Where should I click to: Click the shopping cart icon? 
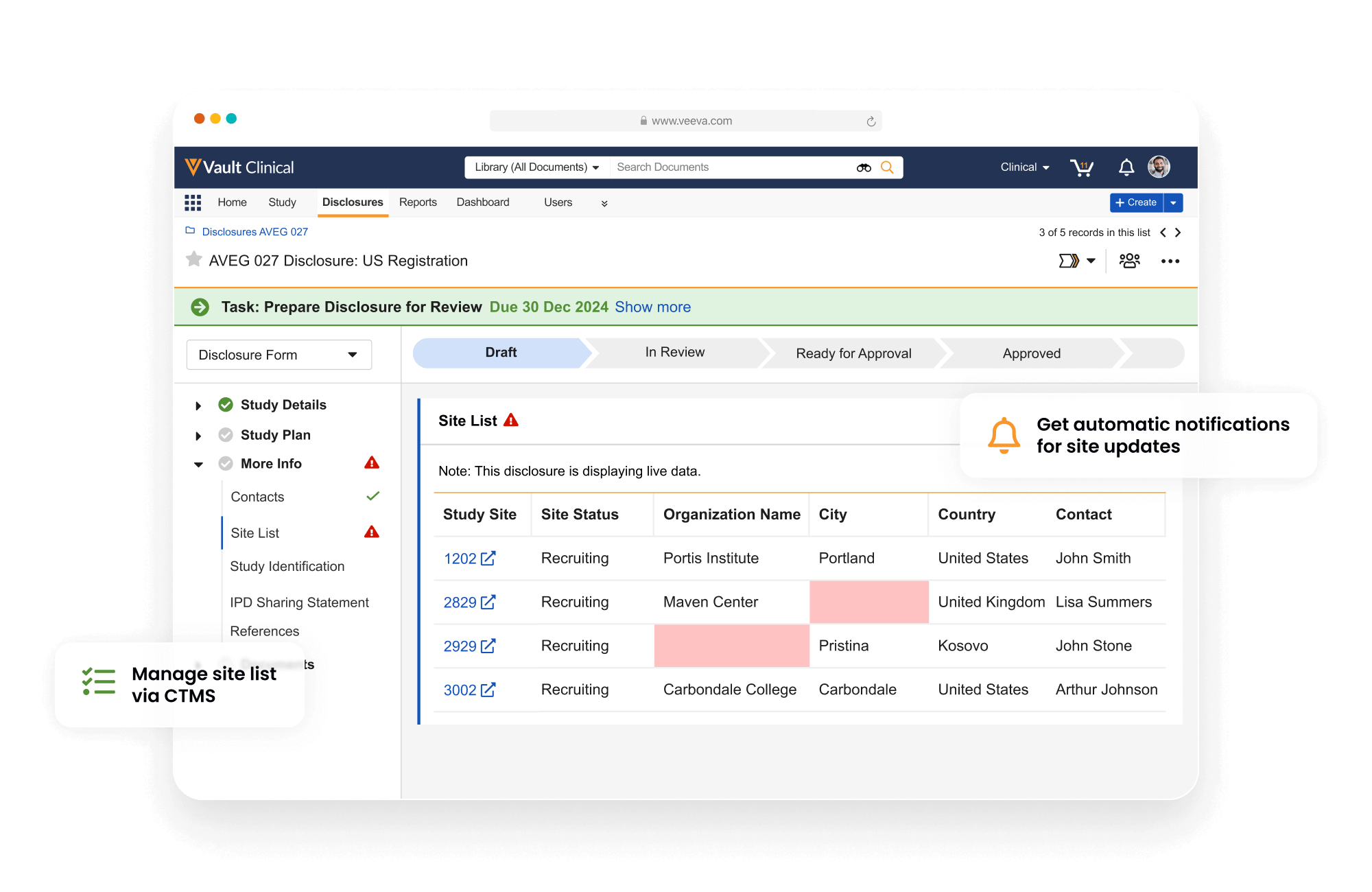point(1082,167)
